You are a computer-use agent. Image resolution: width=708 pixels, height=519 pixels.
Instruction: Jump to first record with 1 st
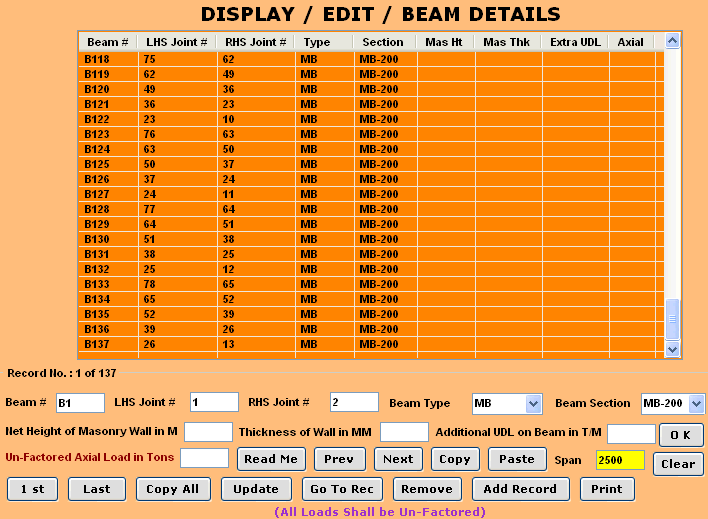click(x=32, y=489)
